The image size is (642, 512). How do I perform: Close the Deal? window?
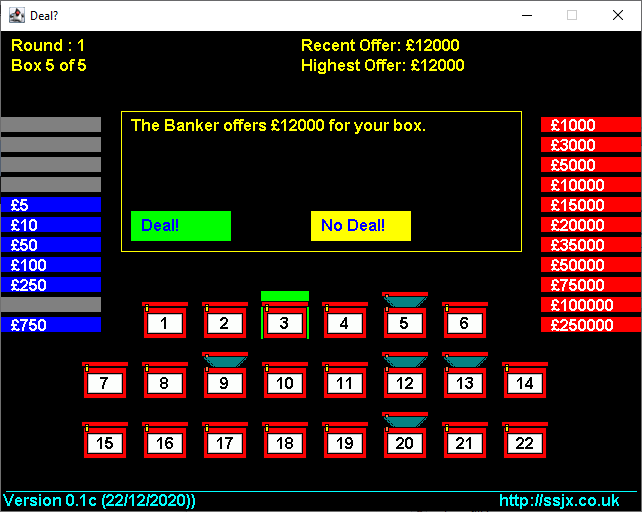click(618, 16)
